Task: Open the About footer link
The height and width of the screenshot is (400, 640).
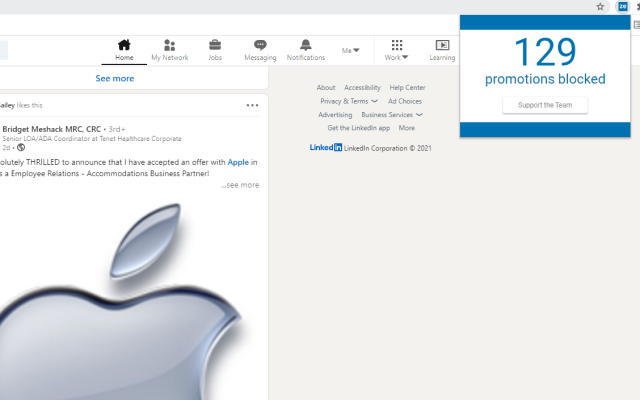Action: tap(326, 87)
